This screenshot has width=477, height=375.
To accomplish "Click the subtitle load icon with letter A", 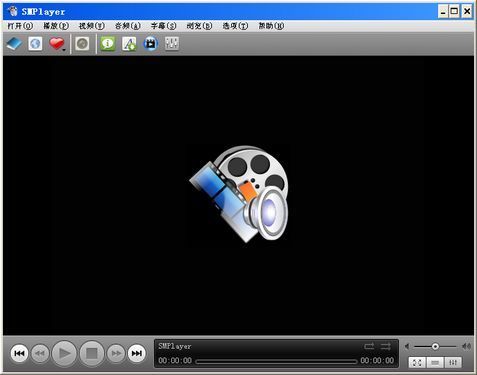I will [x=129, y=44].
